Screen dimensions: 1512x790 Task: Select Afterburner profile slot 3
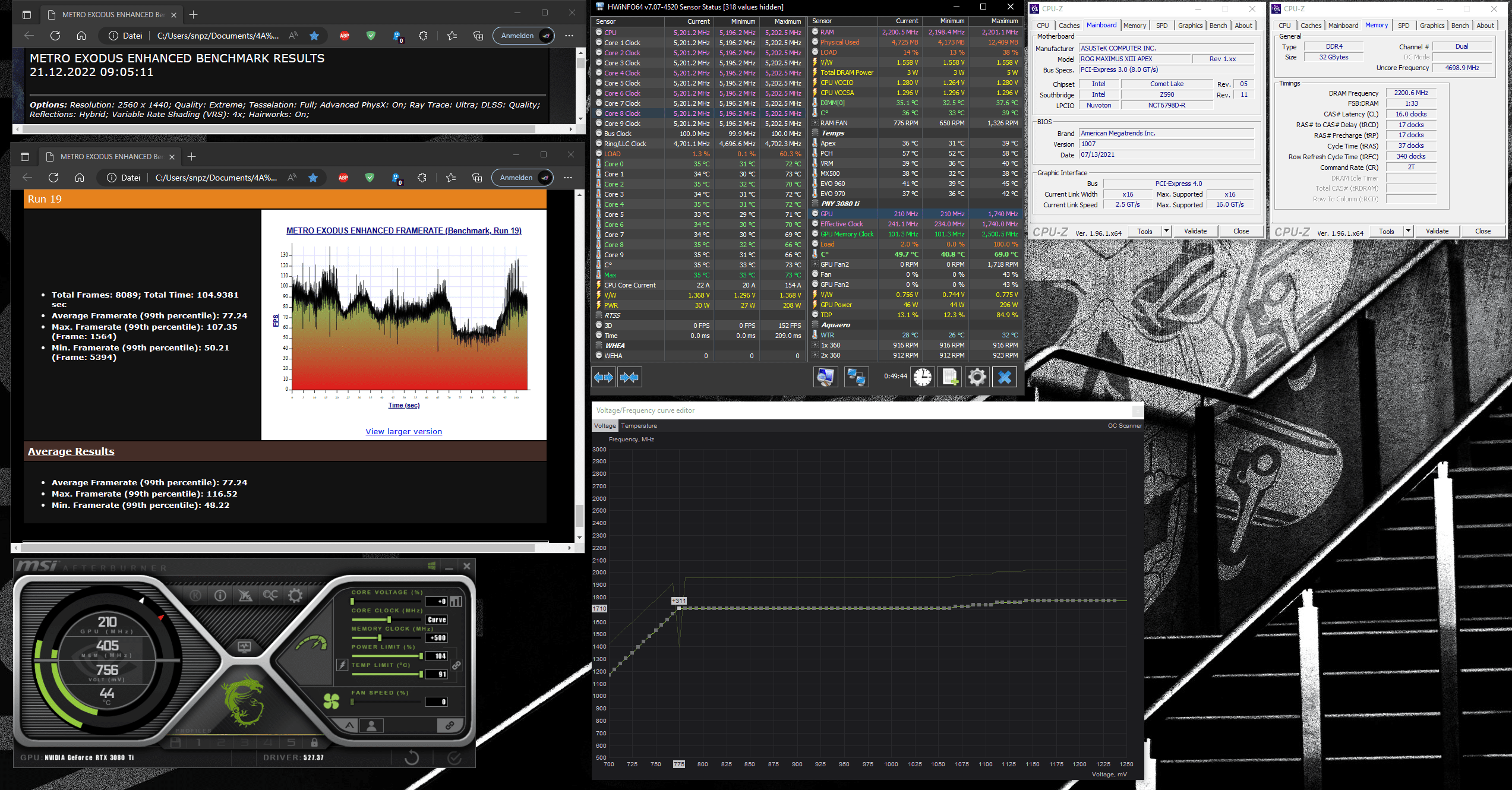tap(245, 742)
